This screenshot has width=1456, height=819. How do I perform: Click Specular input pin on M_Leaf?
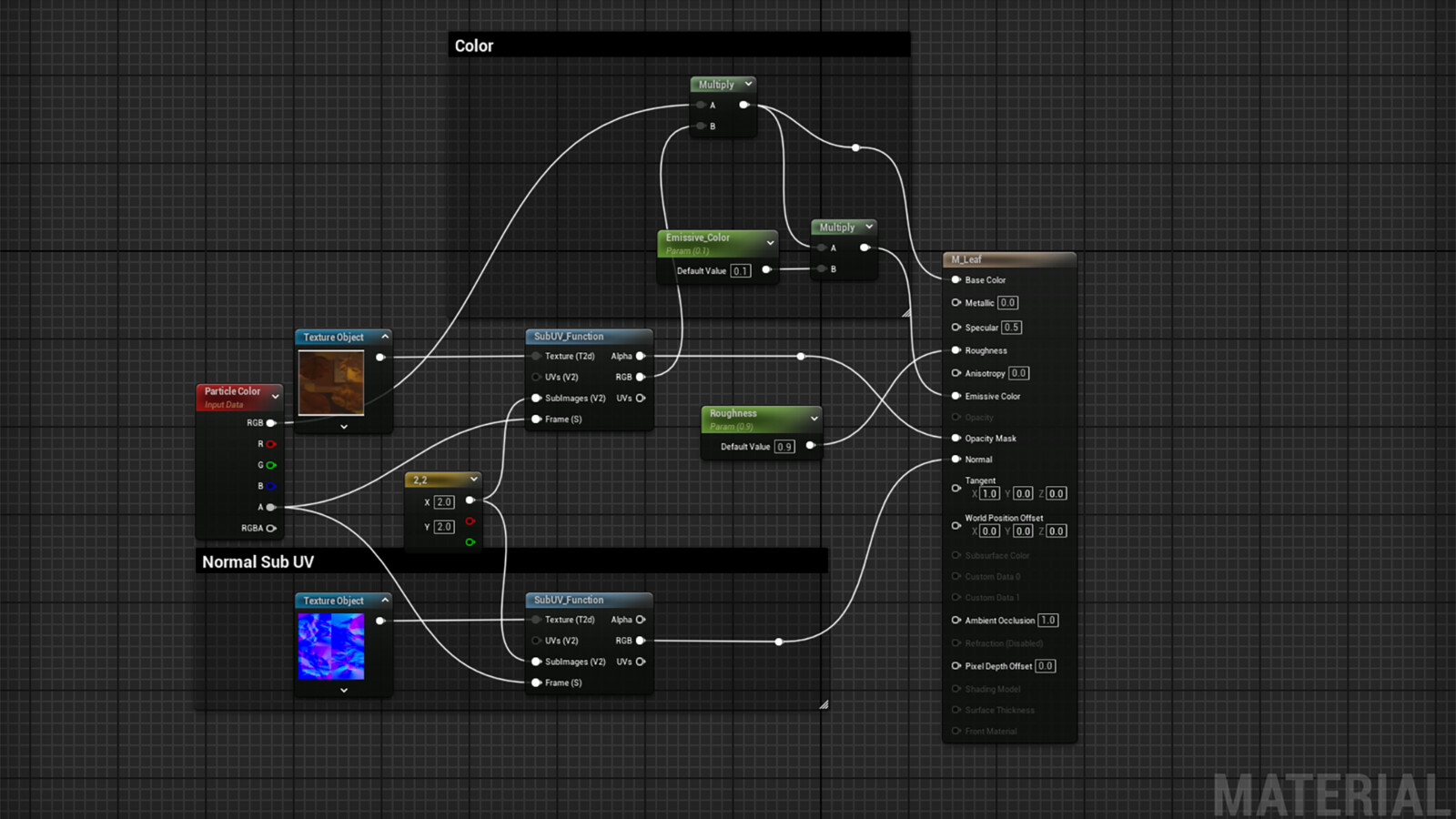[956, 327]
